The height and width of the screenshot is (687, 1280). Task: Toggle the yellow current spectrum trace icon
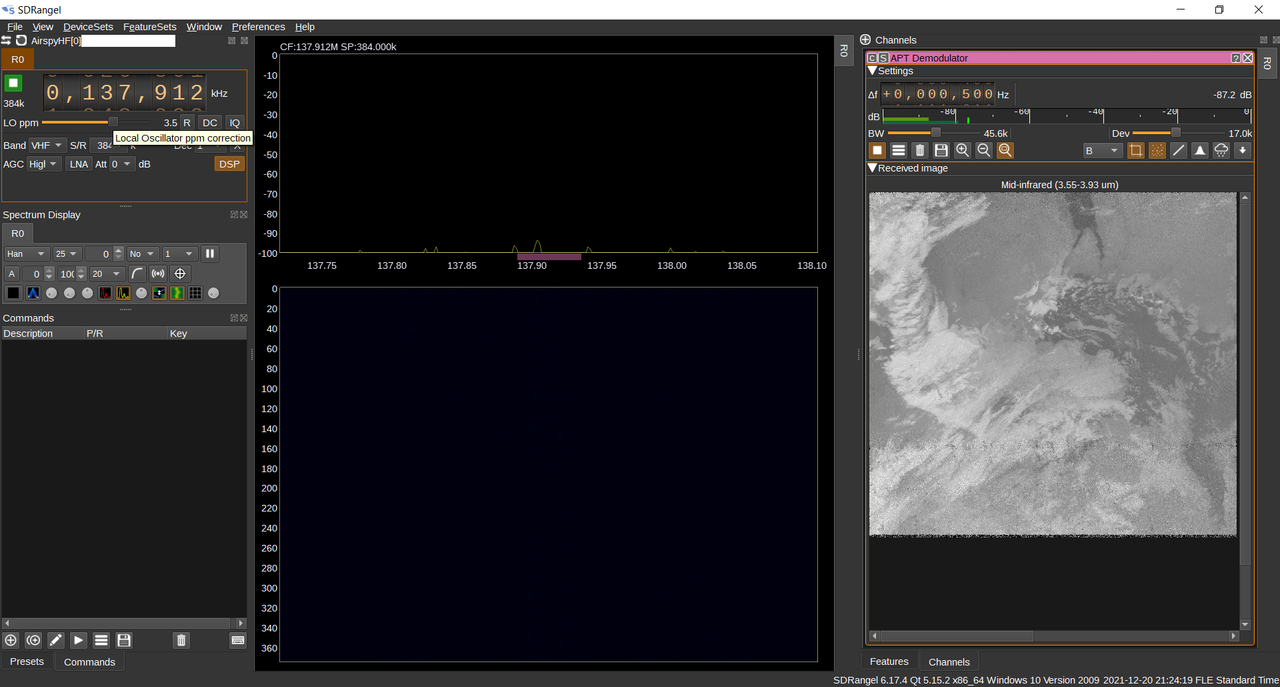124,293
